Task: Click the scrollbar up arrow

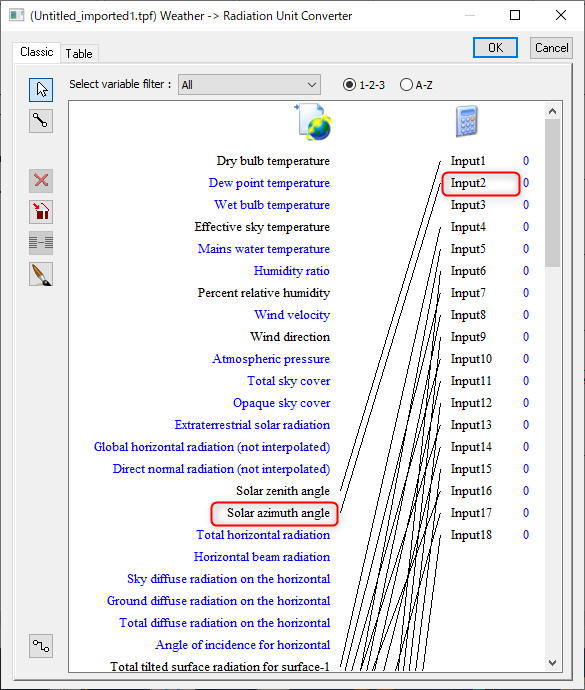Action: 552,111
